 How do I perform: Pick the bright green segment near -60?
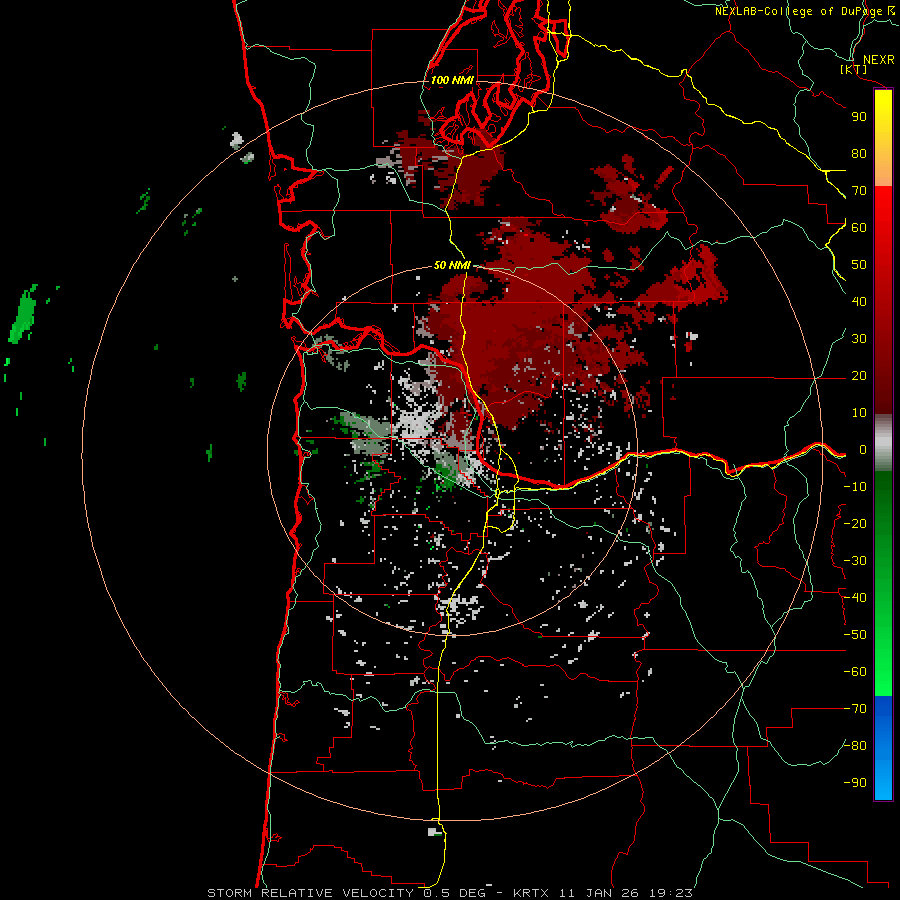883,677
